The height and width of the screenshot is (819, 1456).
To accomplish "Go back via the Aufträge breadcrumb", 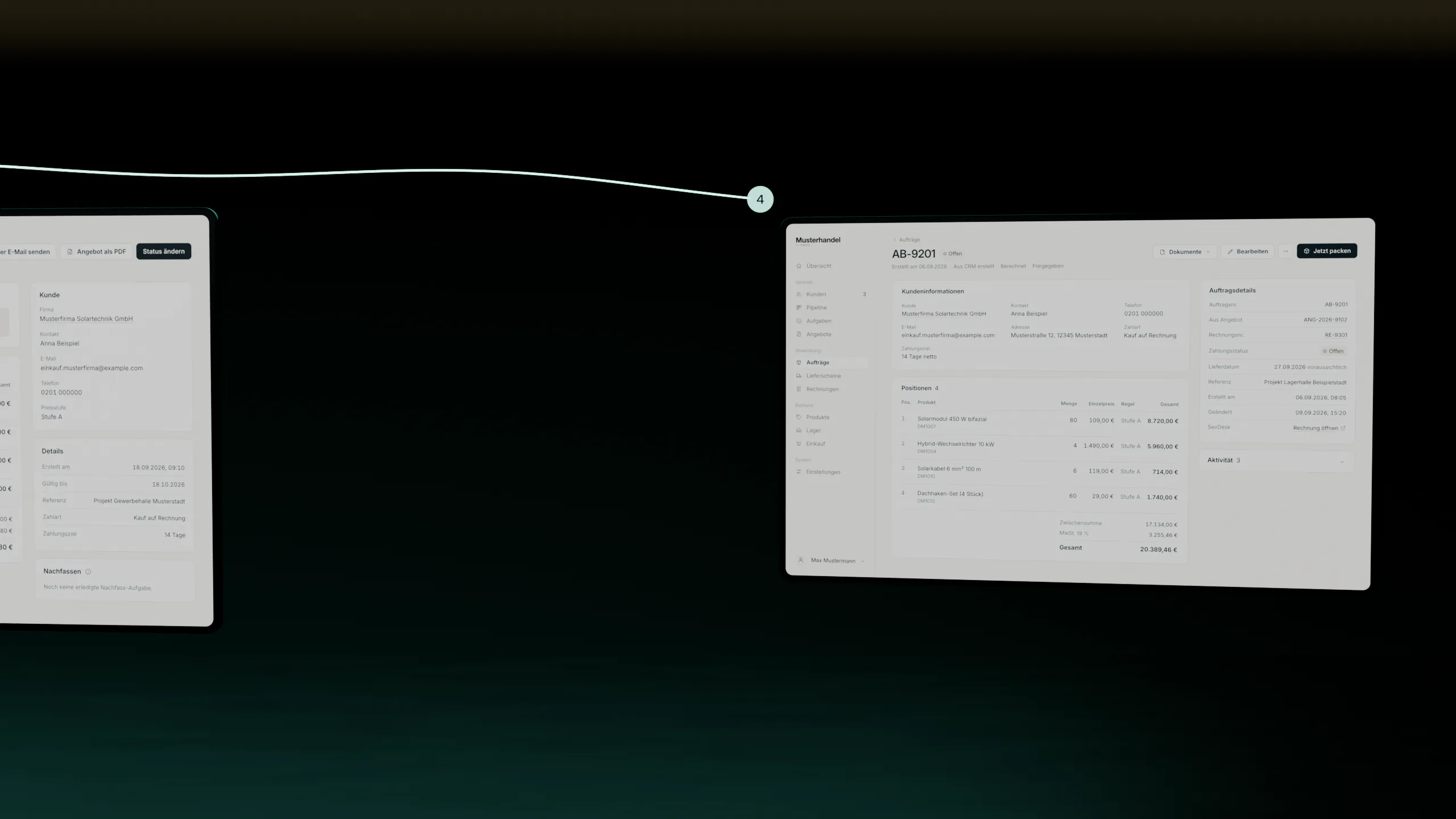I will coord(907,240).
